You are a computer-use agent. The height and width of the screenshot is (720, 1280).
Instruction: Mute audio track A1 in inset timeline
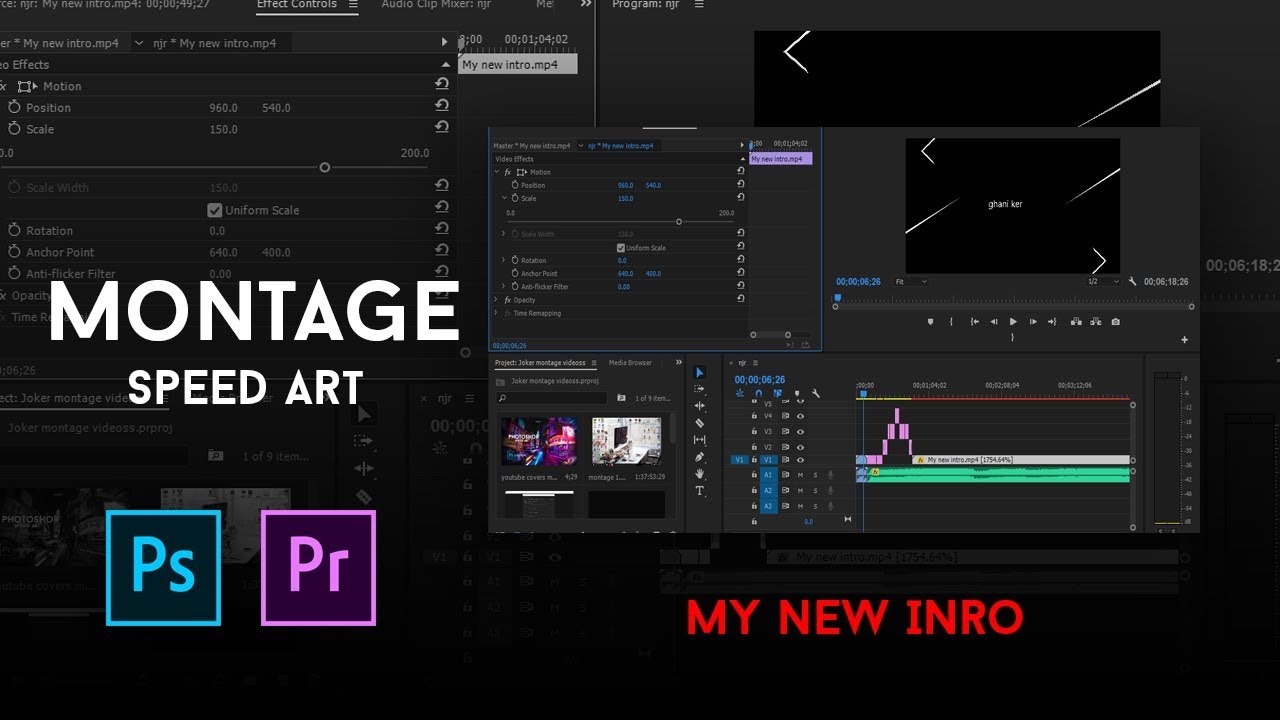coord(800,475)
